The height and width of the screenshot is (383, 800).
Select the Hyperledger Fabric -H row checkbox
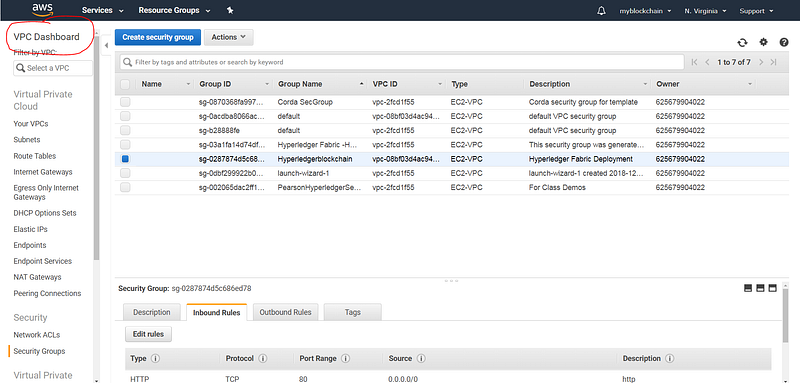click(x=125, y=145)
